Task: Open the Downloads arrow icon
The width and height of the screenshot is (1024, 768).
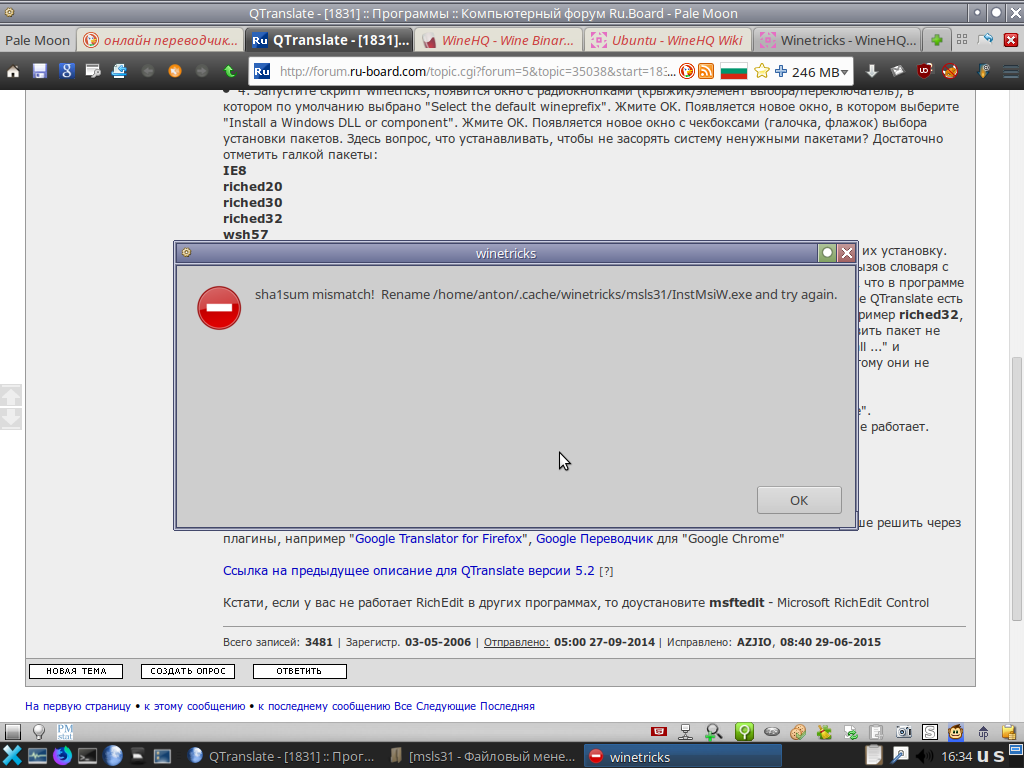Action: (x=871, y=71)
